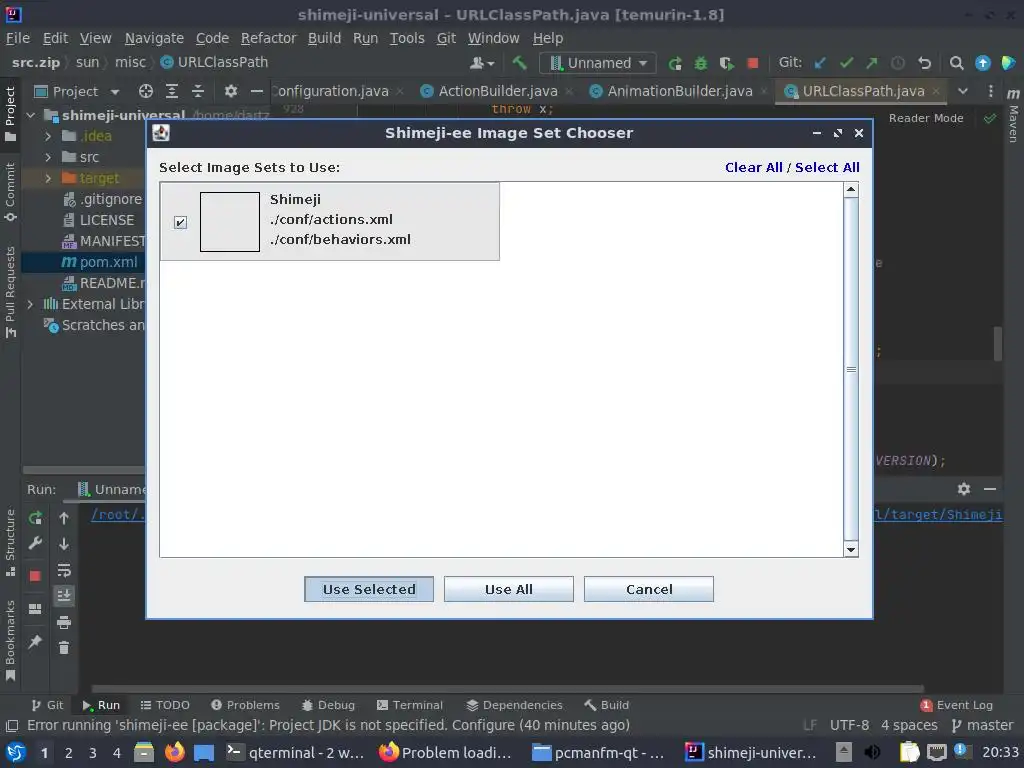
Task: Show hidden editor tabs dropdown chevron
Action: 963,91
